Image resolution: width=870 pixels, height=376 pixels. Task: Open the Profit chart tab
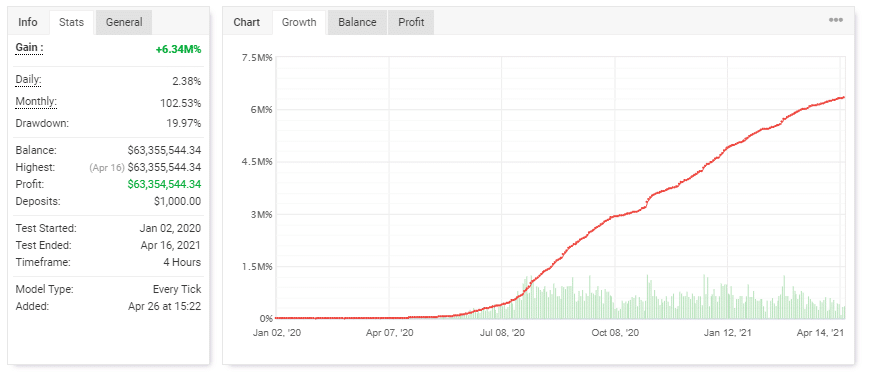coord(411,22)
